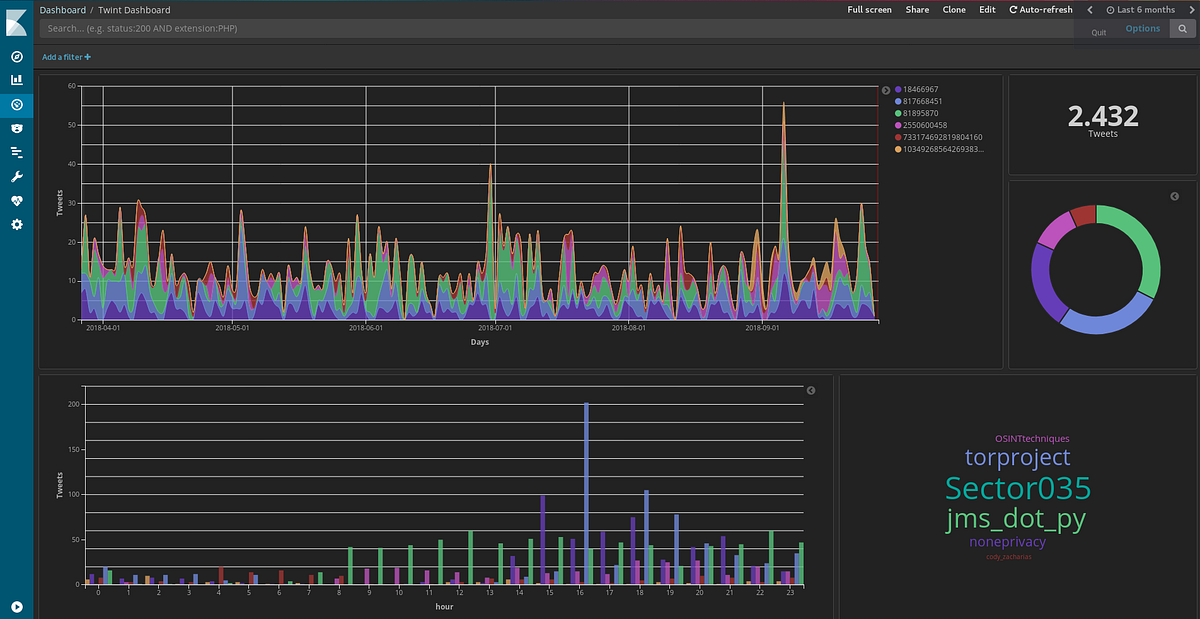Click the Kibana logo at top left
1200x619 pixels.
[x=16, y=19]
